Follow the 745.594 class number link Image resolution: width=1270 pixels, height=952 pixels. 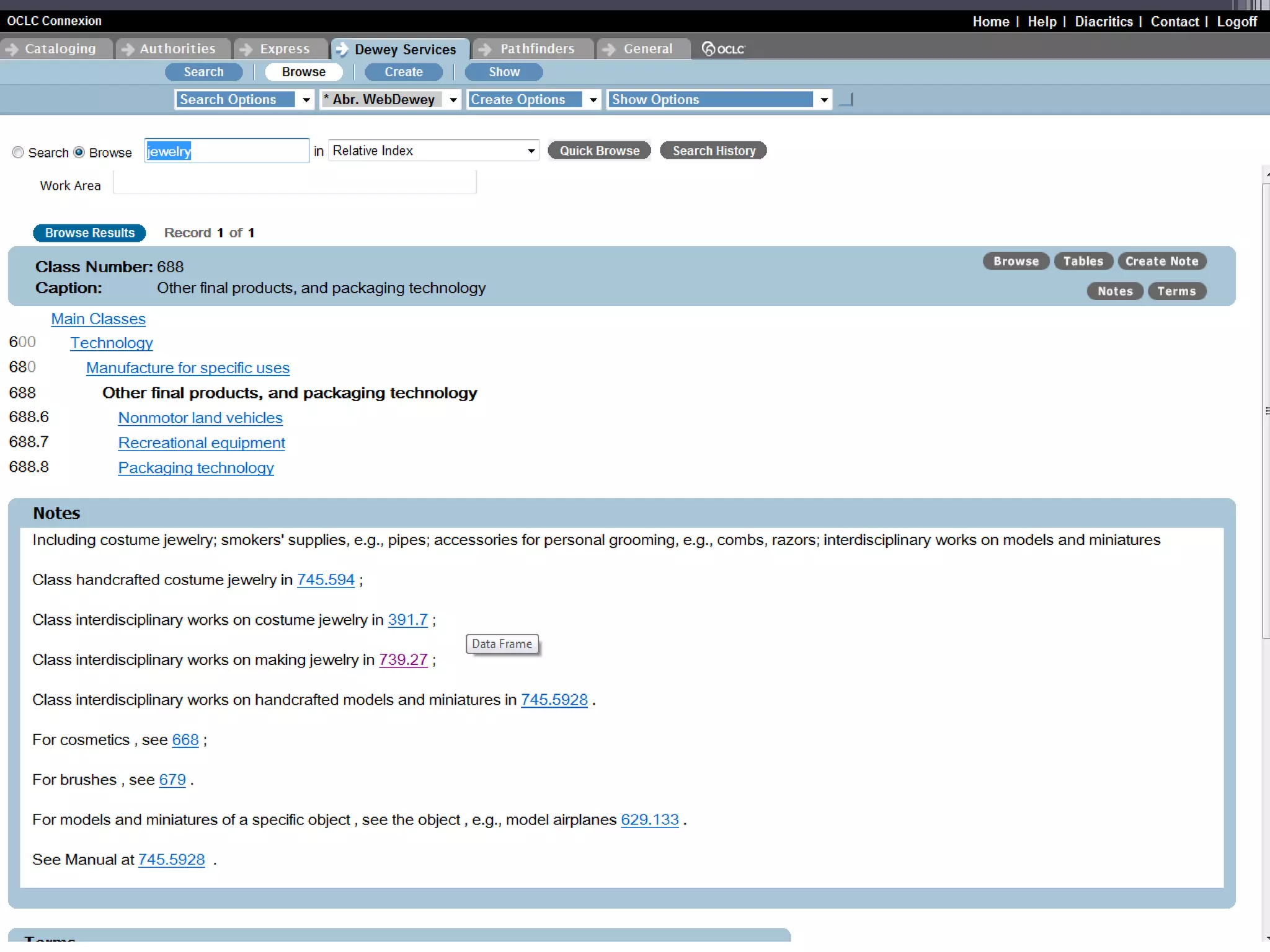coord(326,580)
